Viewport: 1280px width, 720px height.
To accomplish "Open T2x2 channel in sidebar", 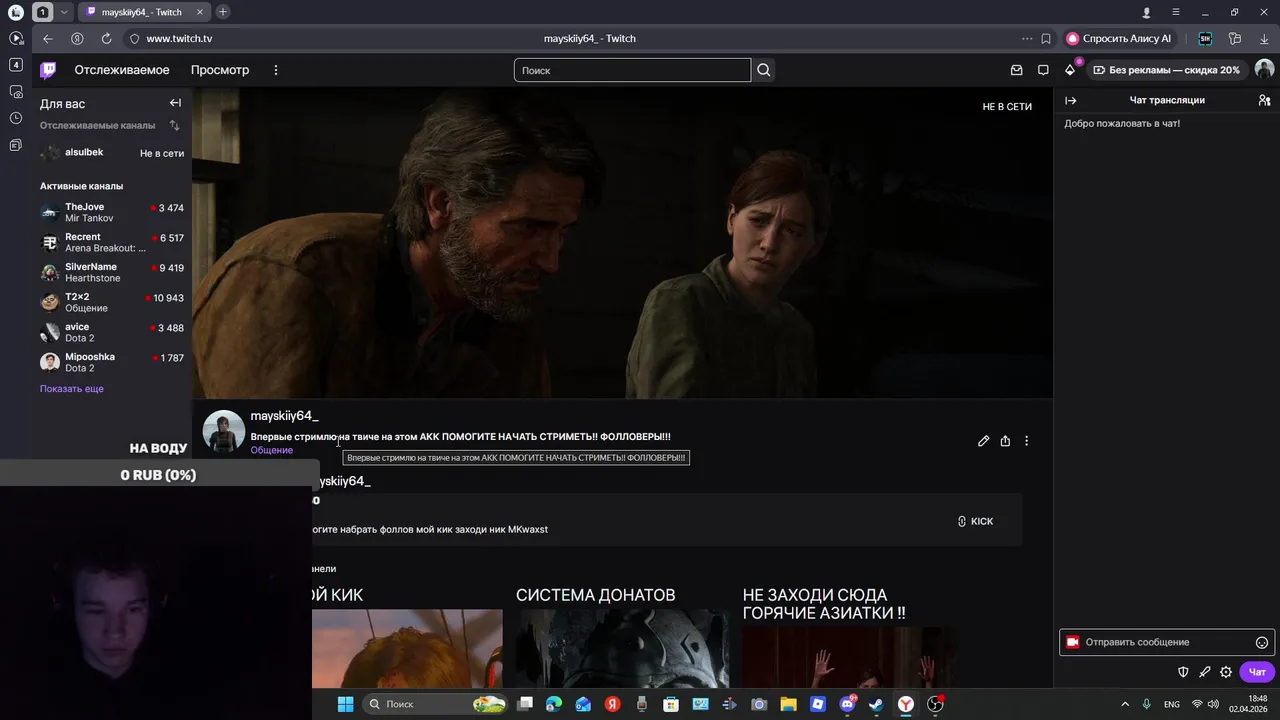I will pos(112,302).
